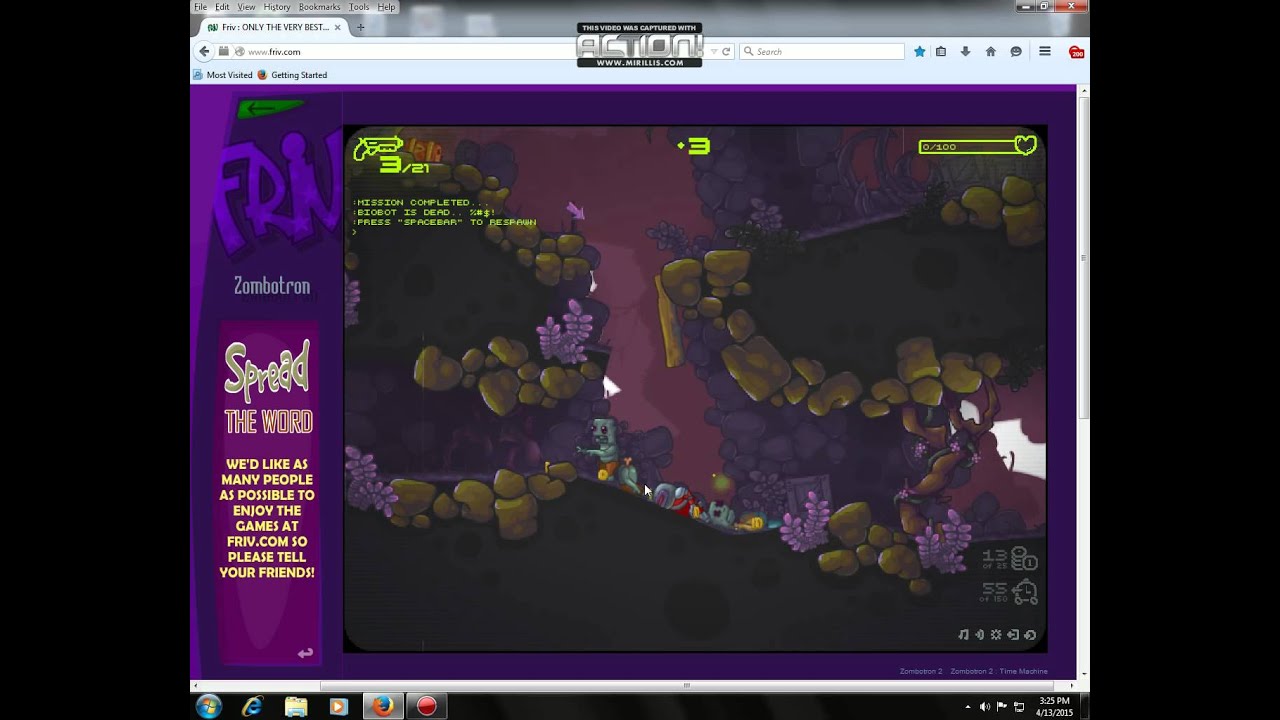
Task: Click the red 200 extension icon
Action: (x=1076, y=52)
